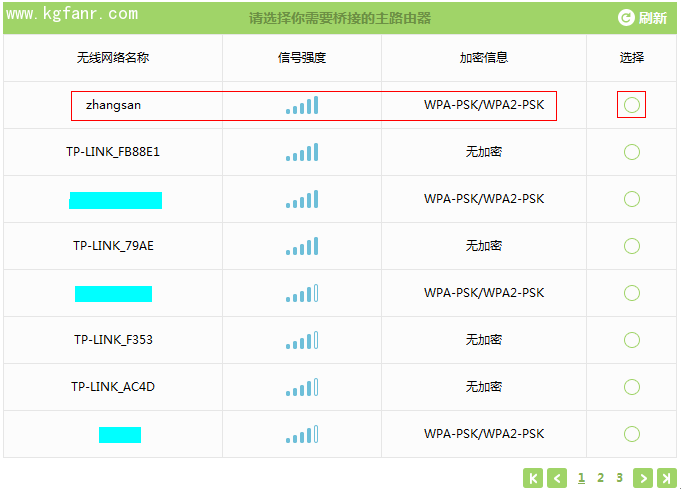The image size is (681, 493).
Task: Click signal bars for TP-LINK_FB88E1
Action: [302, 152]
